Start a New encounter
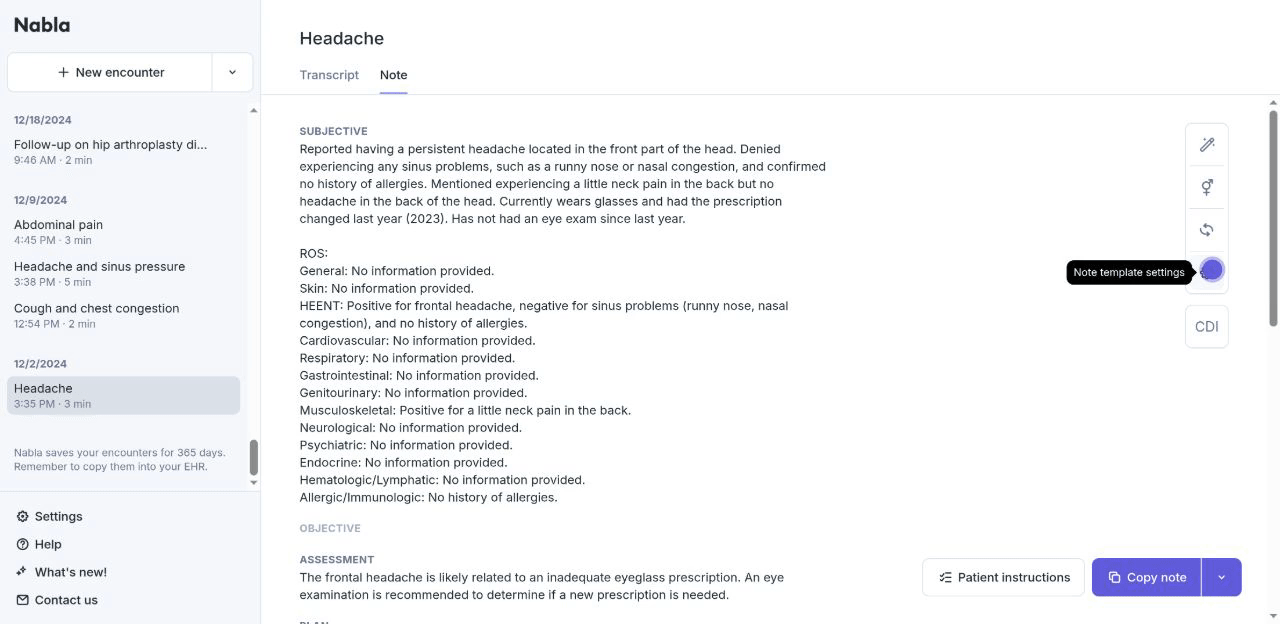The width and height of the screenshot is (1280, 624). coord(111,72)
